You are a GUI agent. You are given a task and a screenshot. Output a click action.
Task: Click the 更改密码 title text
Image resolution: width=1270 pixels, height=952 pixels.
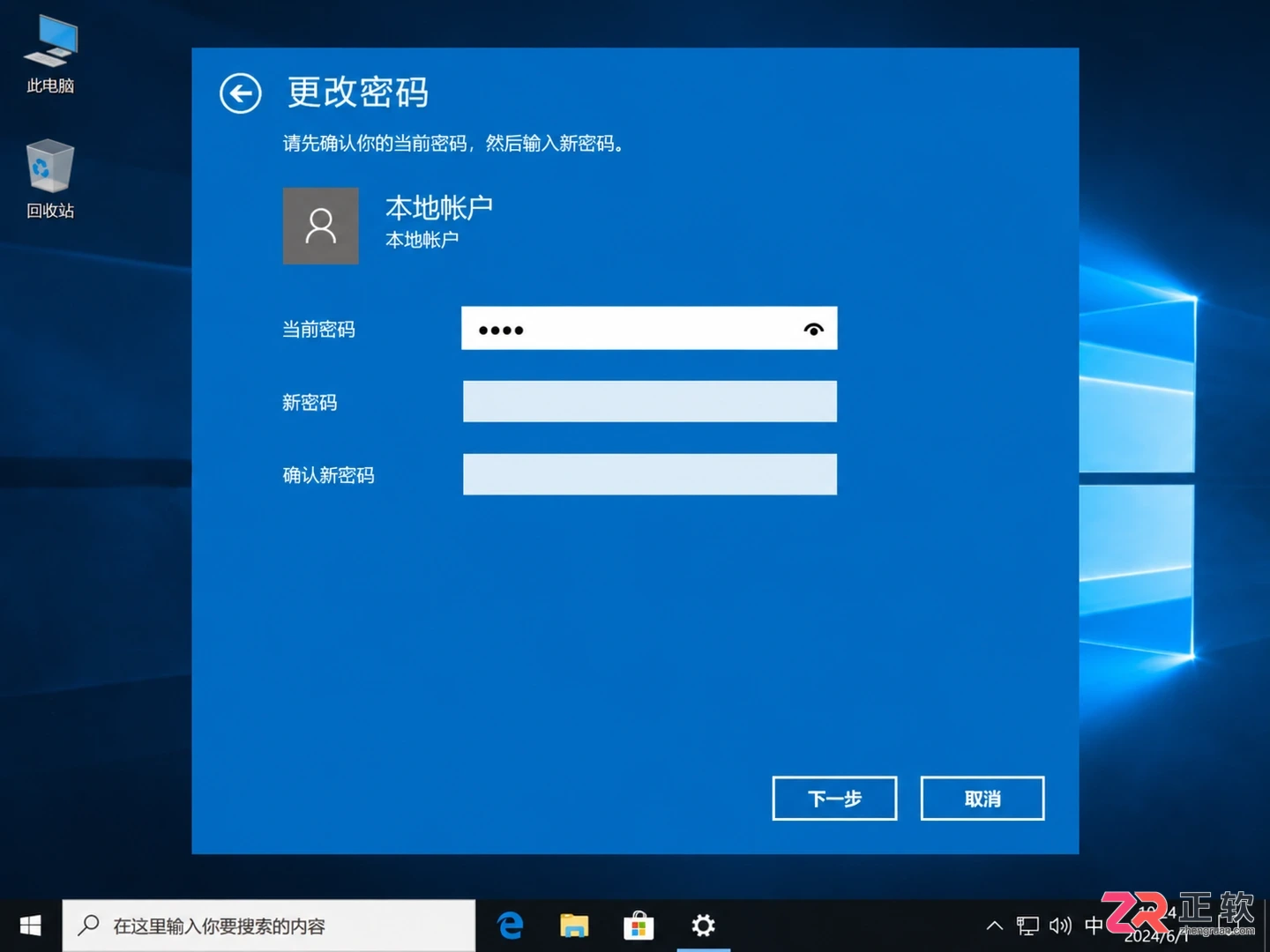coord(358,93)
